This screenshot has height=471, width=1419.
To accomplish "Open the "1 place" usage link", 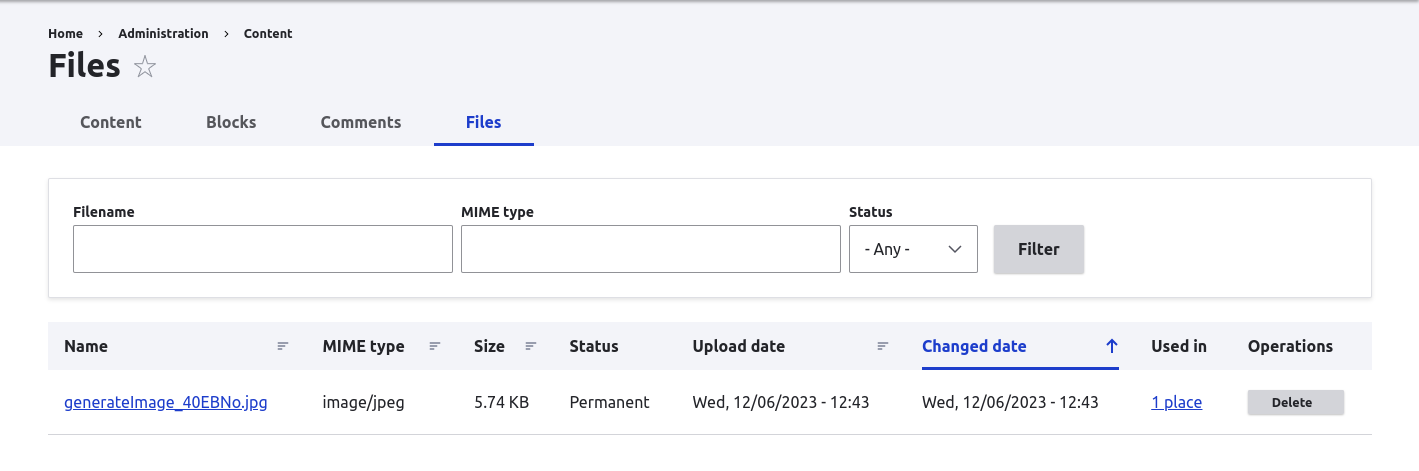I will click(x=1176, y=402).
